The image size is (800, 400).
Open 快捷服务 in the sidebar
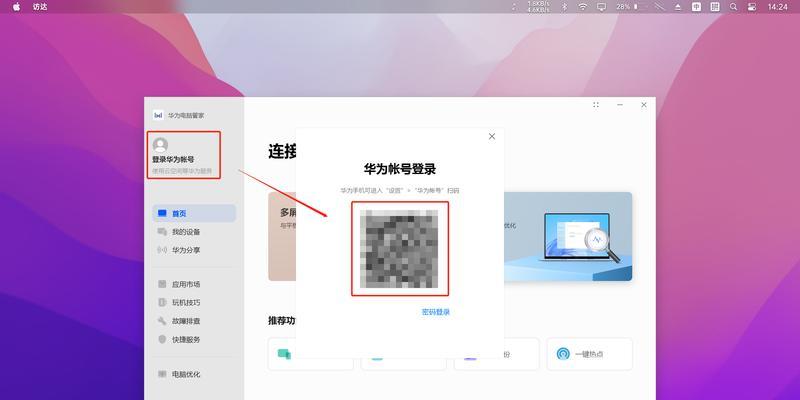pyautogui.click(x=194, y=339)
